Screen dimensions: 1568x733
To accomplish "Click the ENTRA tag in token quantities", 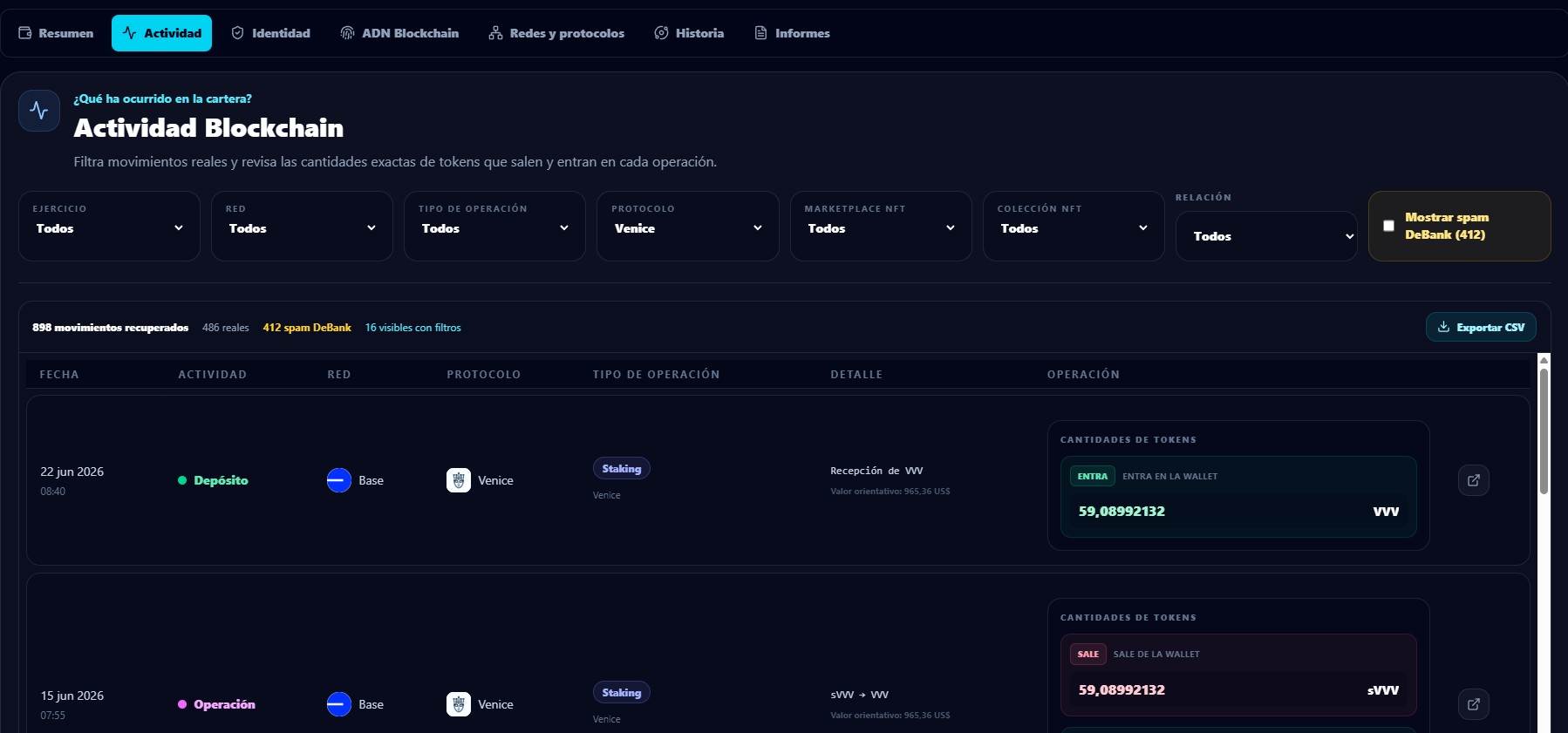I will pos(1093,476).
